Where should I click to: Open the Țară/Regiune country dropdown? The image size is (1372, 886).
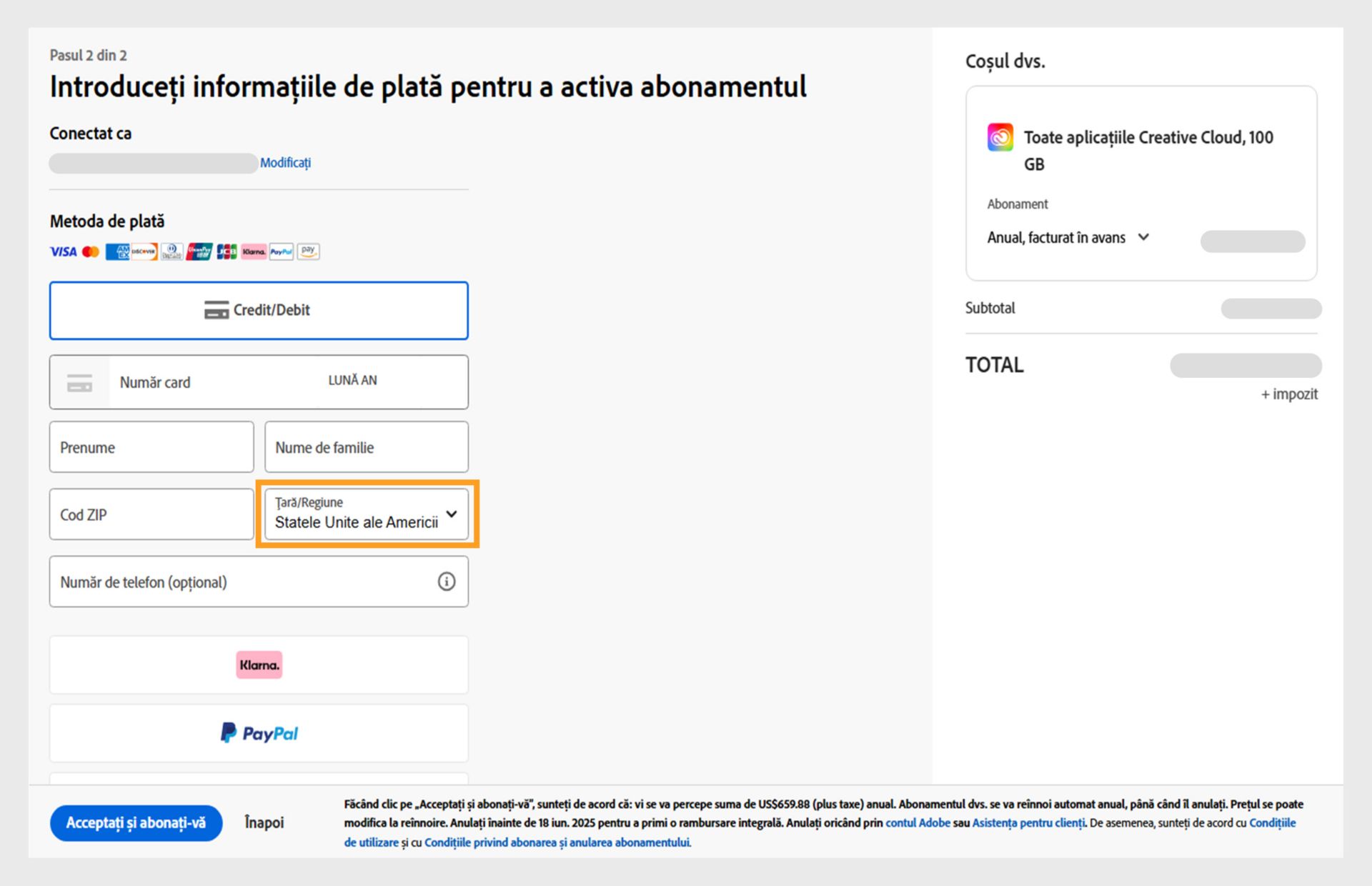[x=367, y=514]
